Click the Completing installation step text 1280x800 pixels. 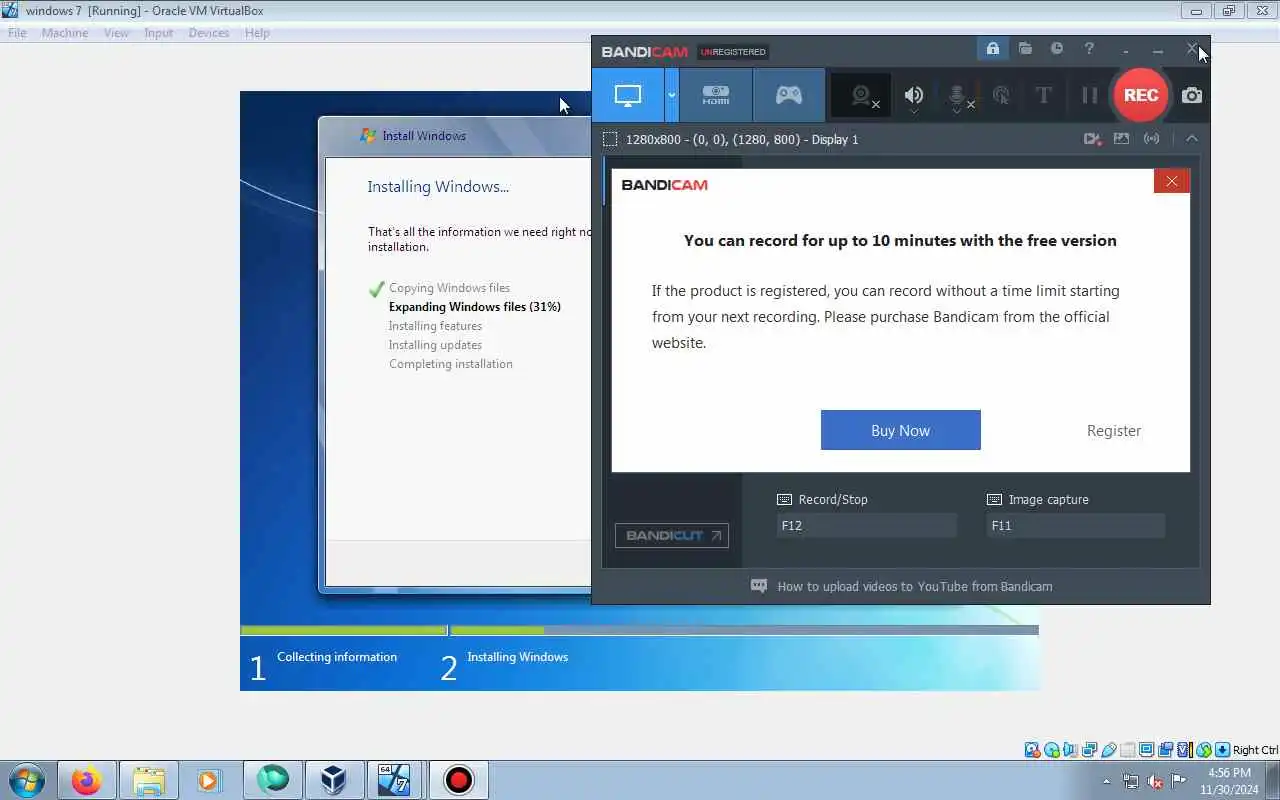coord(450,364)
